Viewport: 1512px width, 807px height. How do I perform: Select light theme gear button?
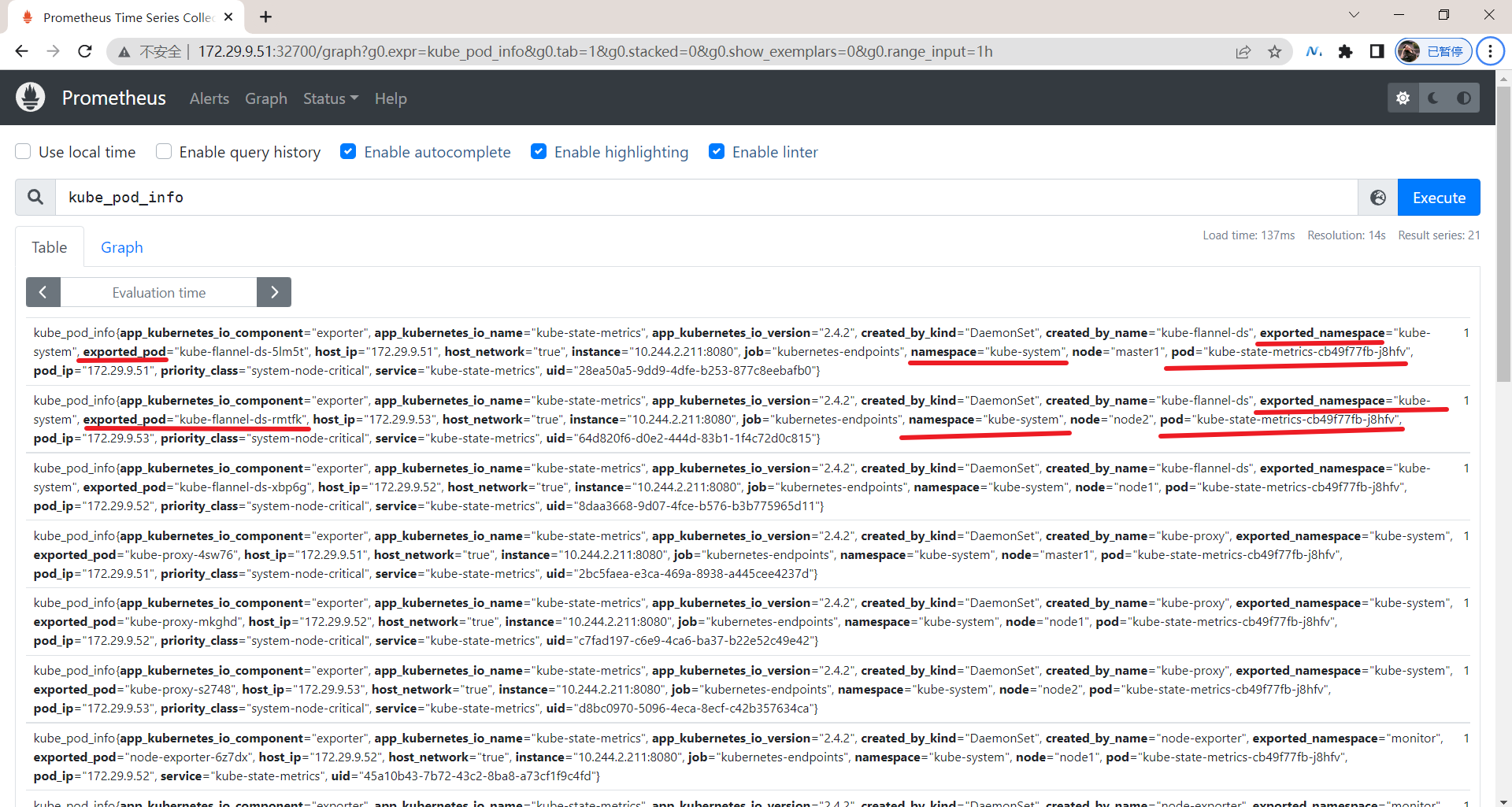click(x=1403, y=98)
